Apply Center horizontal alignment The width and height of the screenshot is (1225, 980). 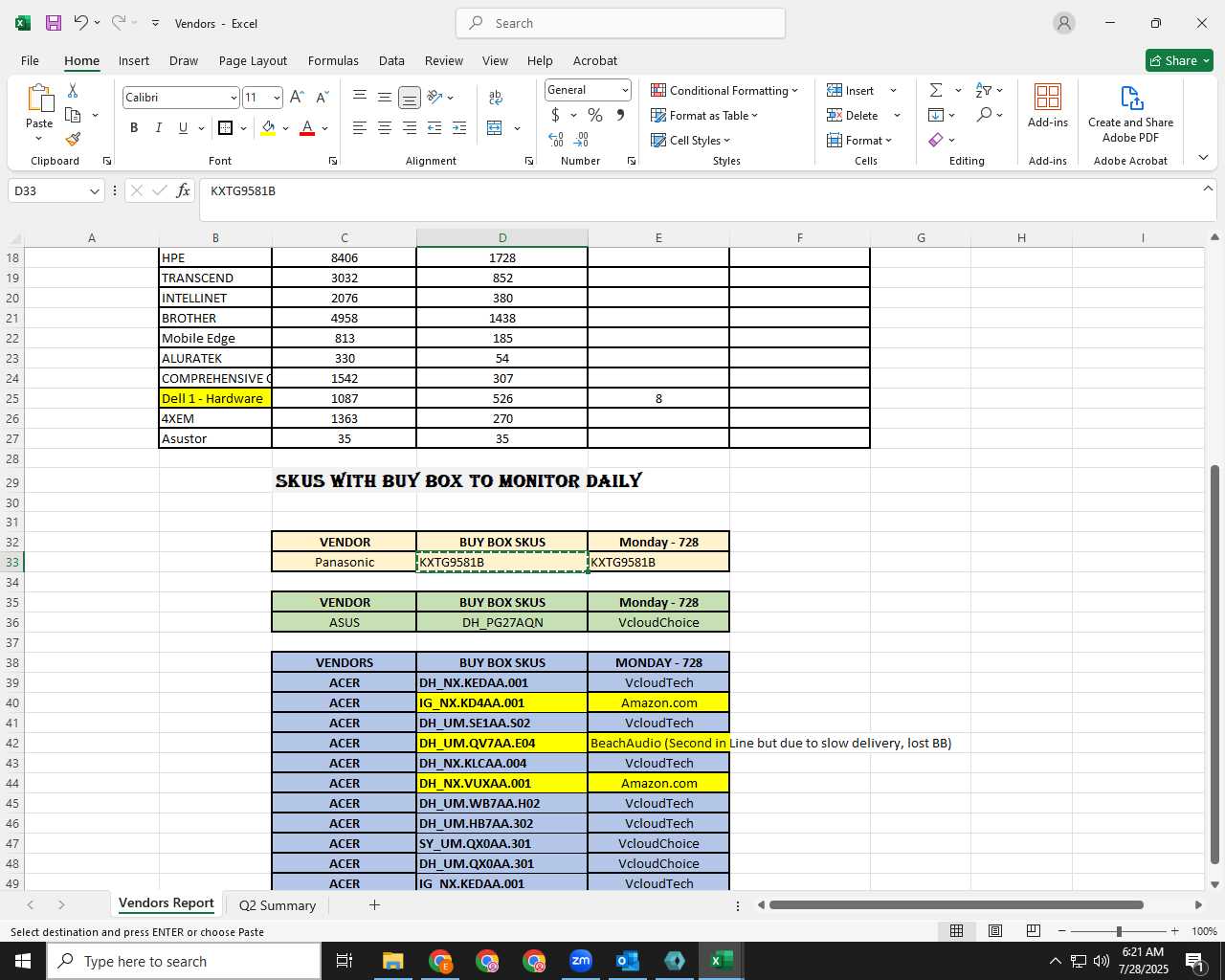point(385,128)
